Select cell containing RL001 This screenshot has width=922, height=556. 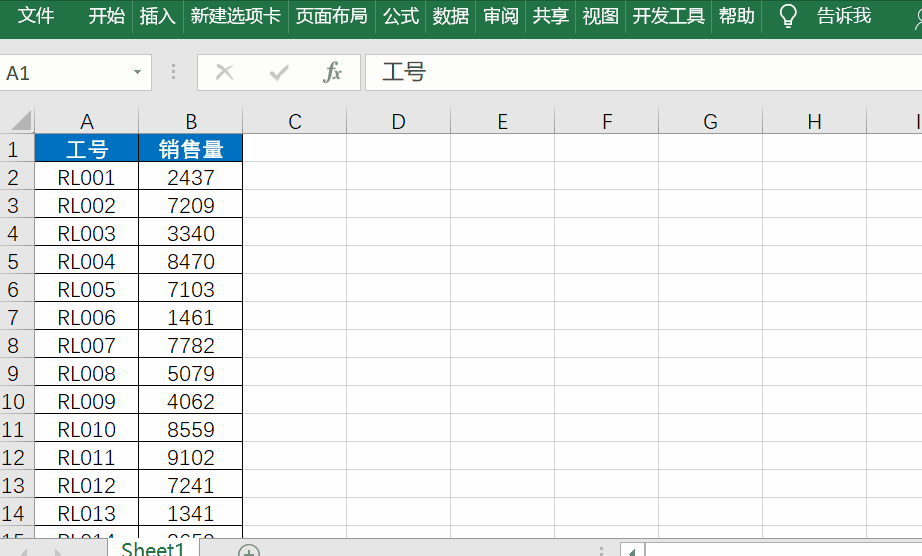tap(86, 177)
